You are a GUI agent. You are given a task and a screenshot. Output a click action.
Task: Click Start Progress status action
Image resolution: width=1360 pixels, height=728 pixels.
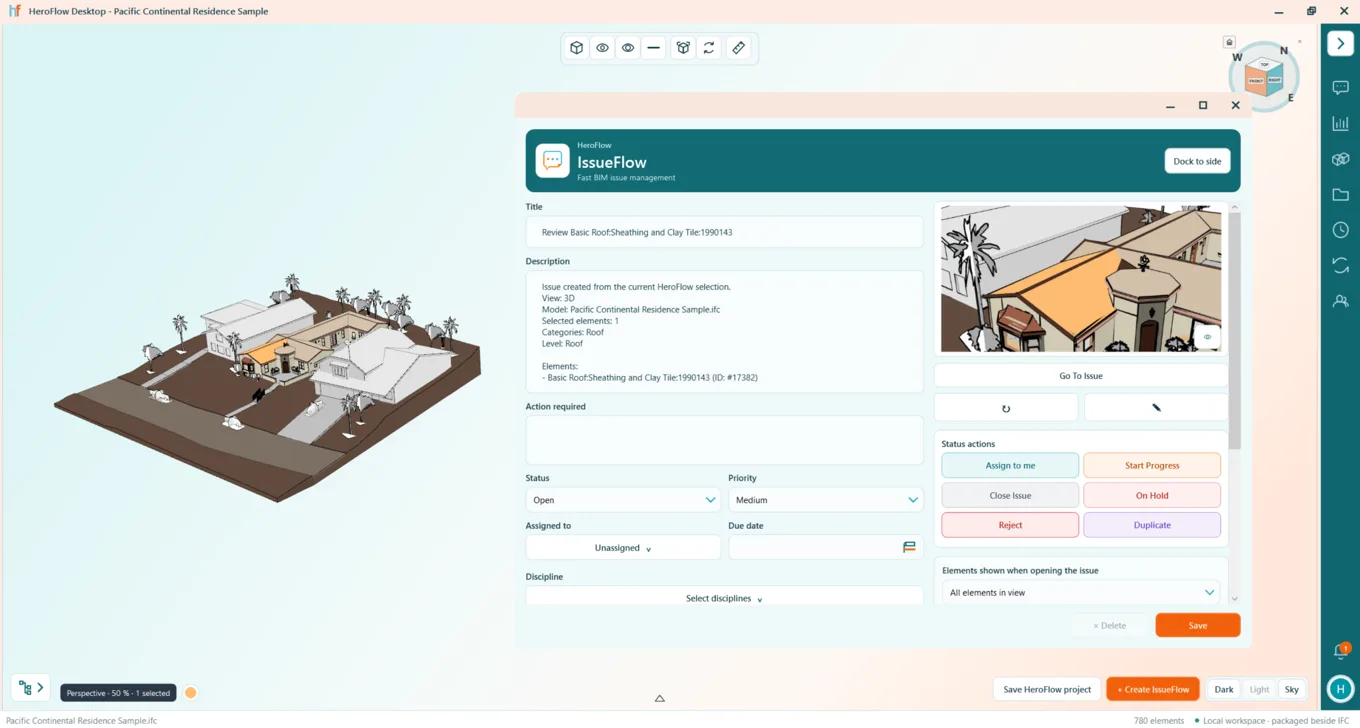1152,465
